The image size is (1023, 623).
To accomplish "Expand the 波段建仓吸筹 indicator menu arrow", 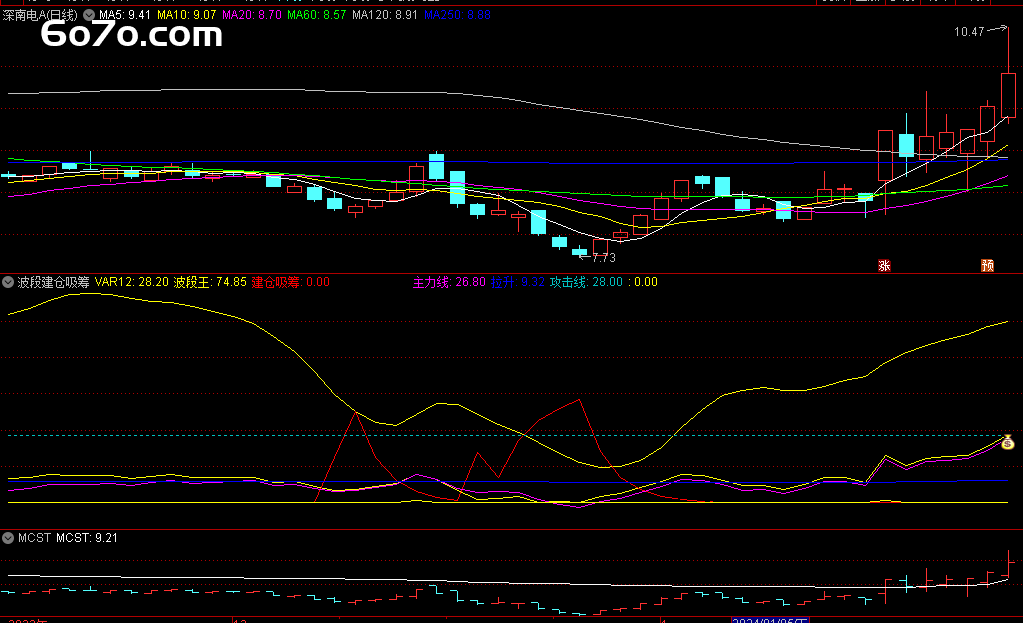I will pyautogui.click(x=8, y=282).
